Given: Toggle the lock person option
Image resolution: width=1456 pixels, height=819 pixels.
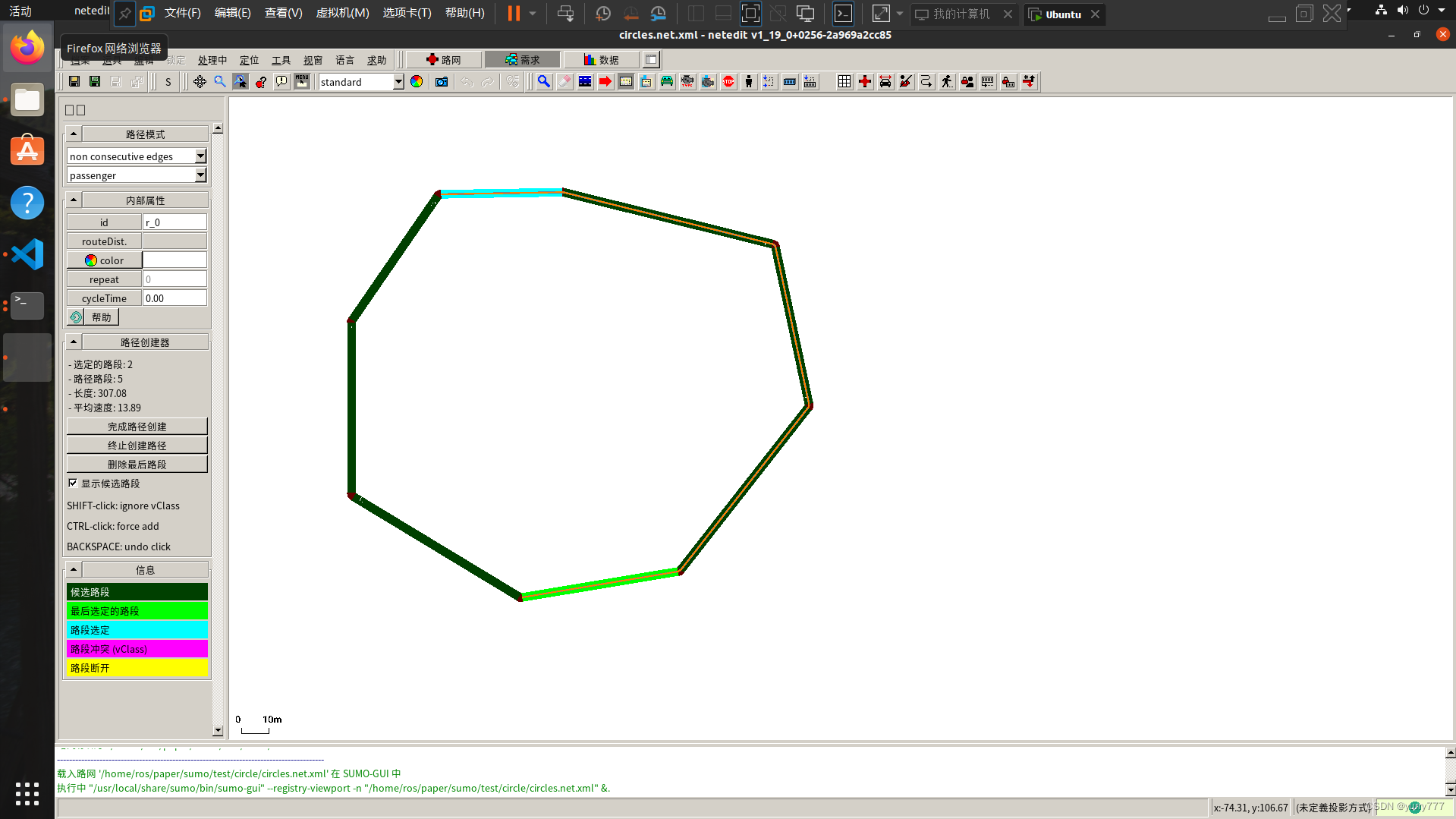Looking at the screenshot, I should point(967,82).
